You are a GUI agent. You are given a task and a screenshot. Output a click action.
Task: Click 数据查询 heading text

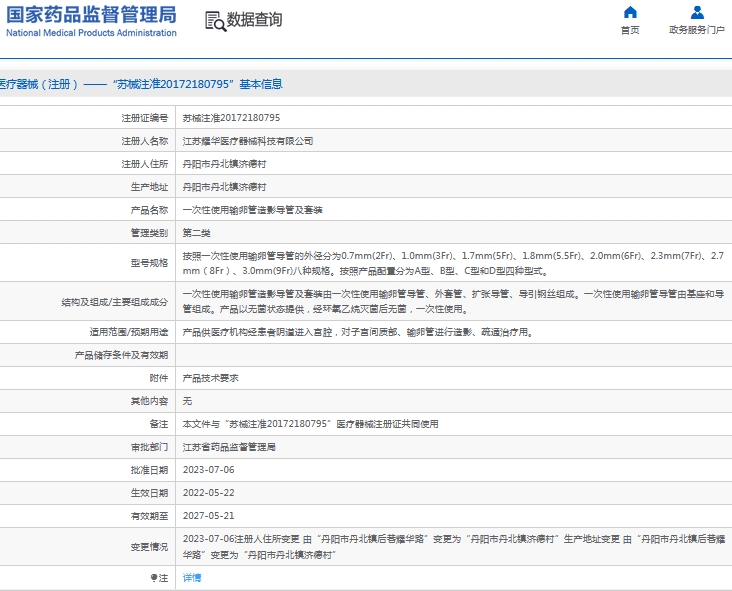tap(254, 20)
